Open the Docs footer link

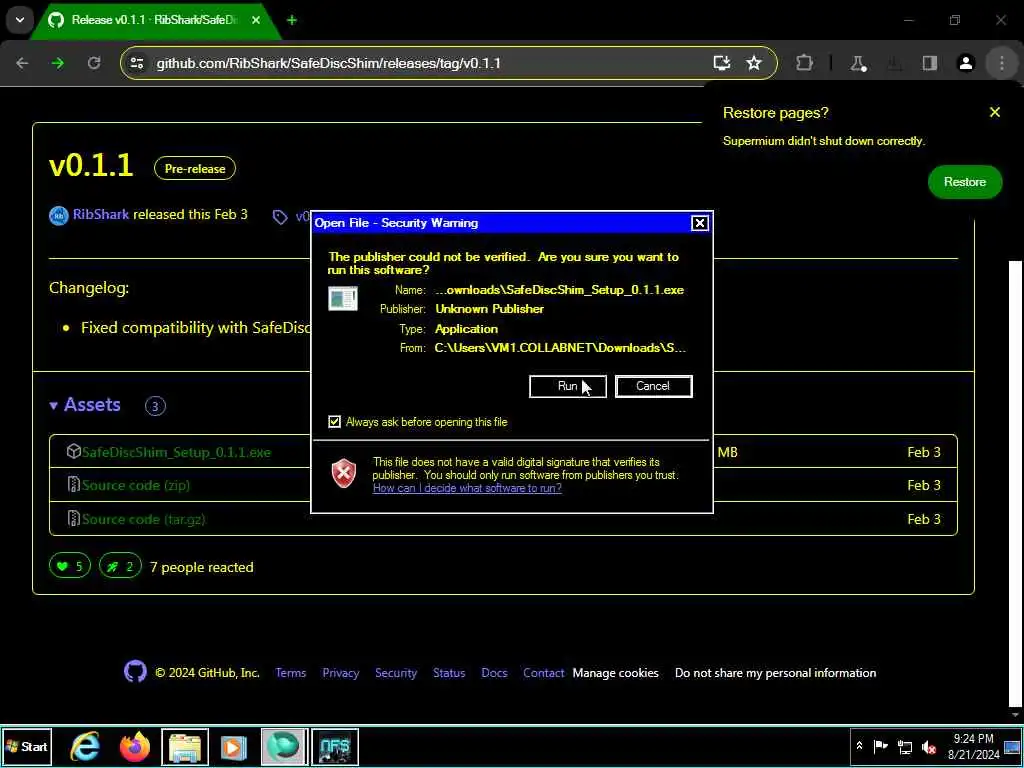[494, 673]
